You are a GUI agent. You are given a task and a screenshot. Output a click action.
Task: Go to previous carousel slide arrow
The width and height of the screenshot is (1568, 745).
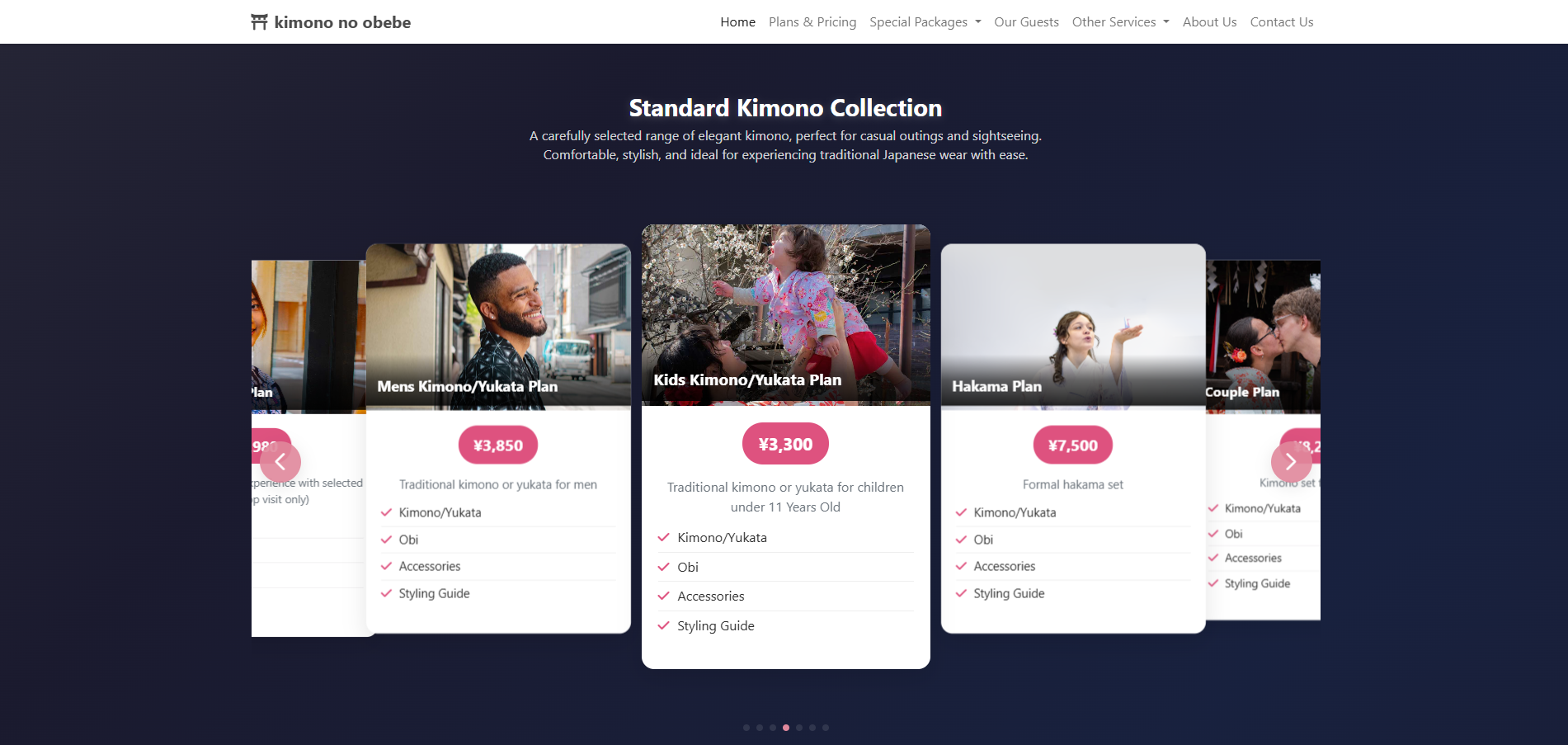point(280,461)
